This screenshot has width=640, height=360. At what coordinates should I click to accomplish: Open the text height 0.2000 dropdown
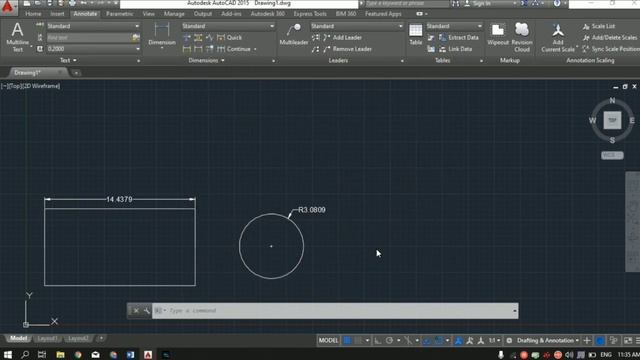[93, 49]
